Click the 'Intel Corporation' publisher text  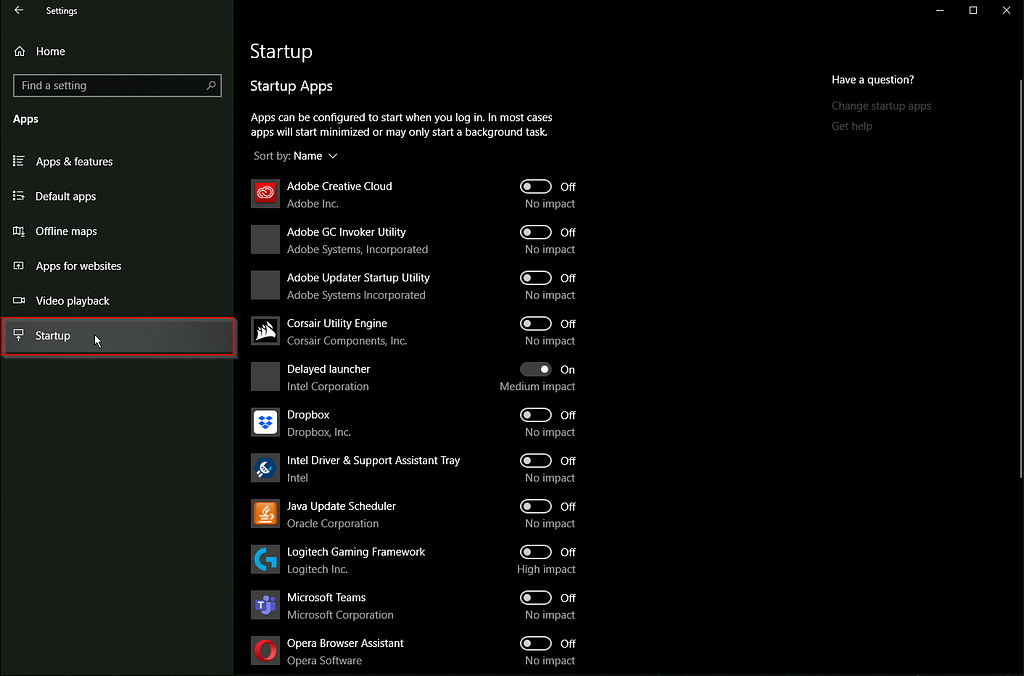click(328, 387)
